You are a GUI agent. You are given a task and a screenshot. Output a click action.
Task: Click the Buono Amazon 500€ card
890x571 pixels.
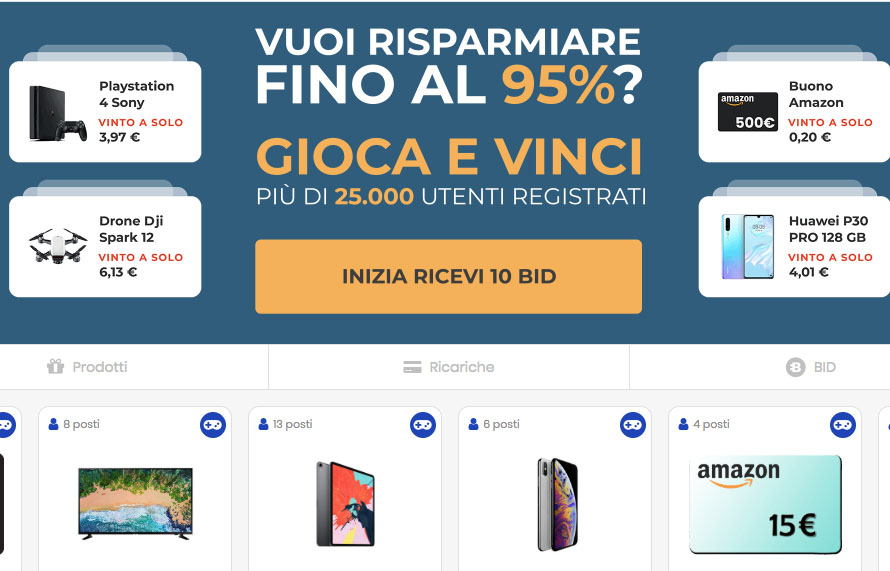coord(794,111)
